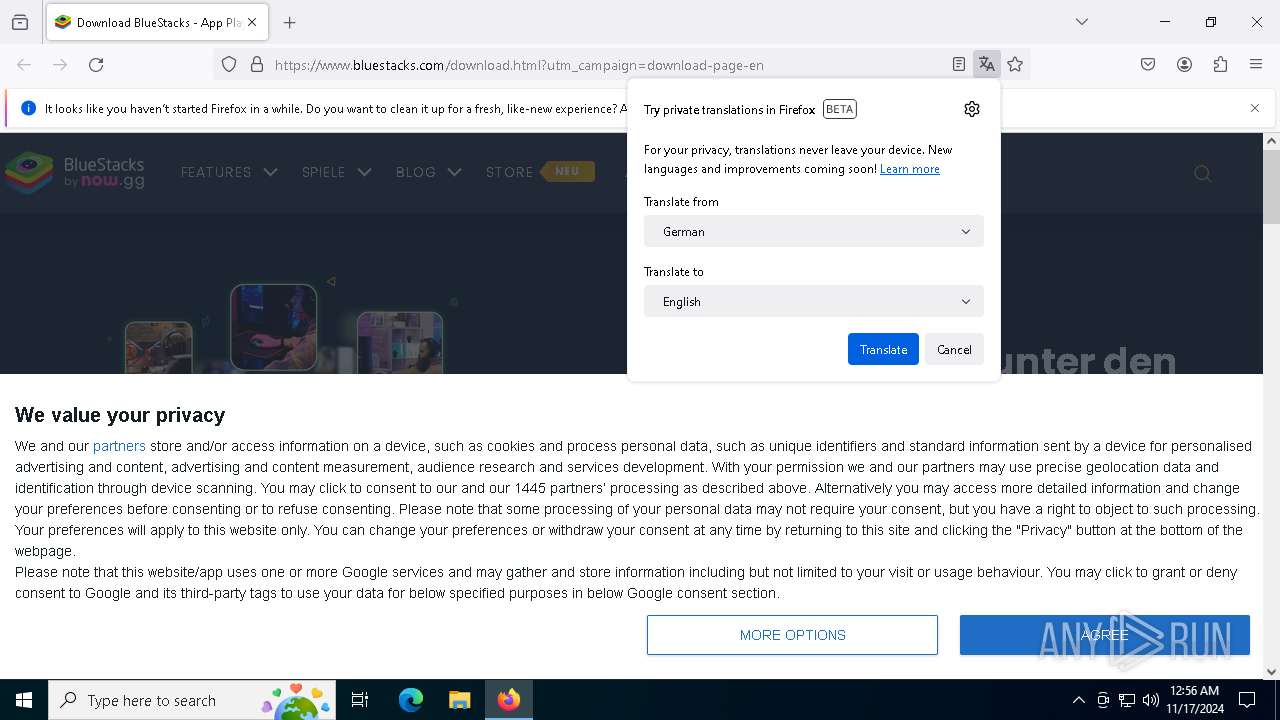Reload the current page

pos(96,65)
